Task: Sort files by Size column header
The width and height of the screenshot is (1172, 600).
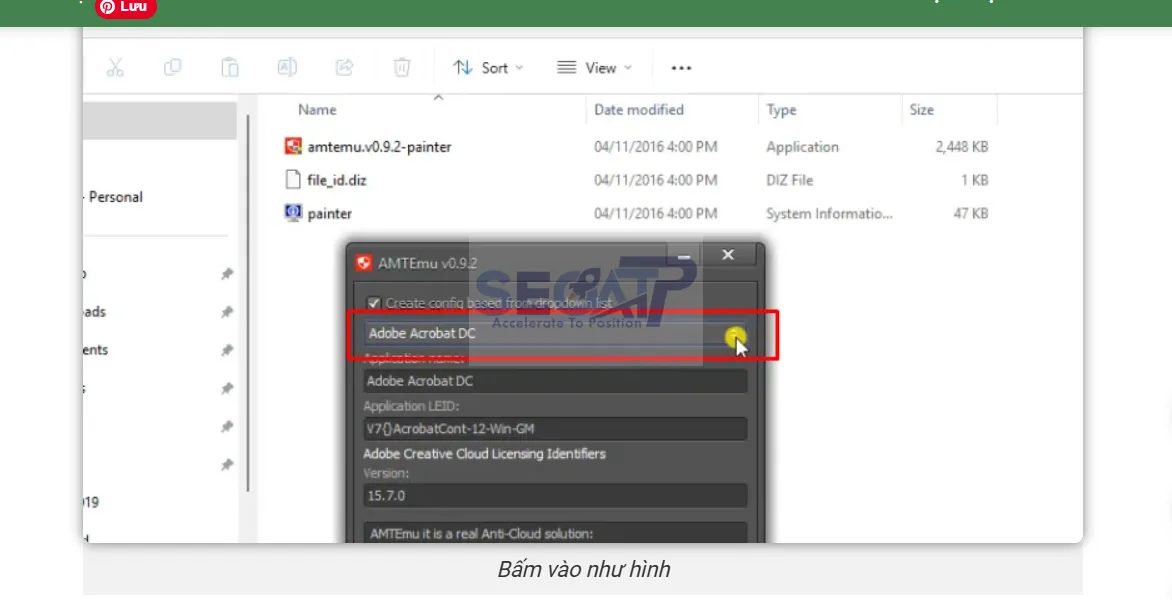Action: pyautogui.click(x=922, y=110)
